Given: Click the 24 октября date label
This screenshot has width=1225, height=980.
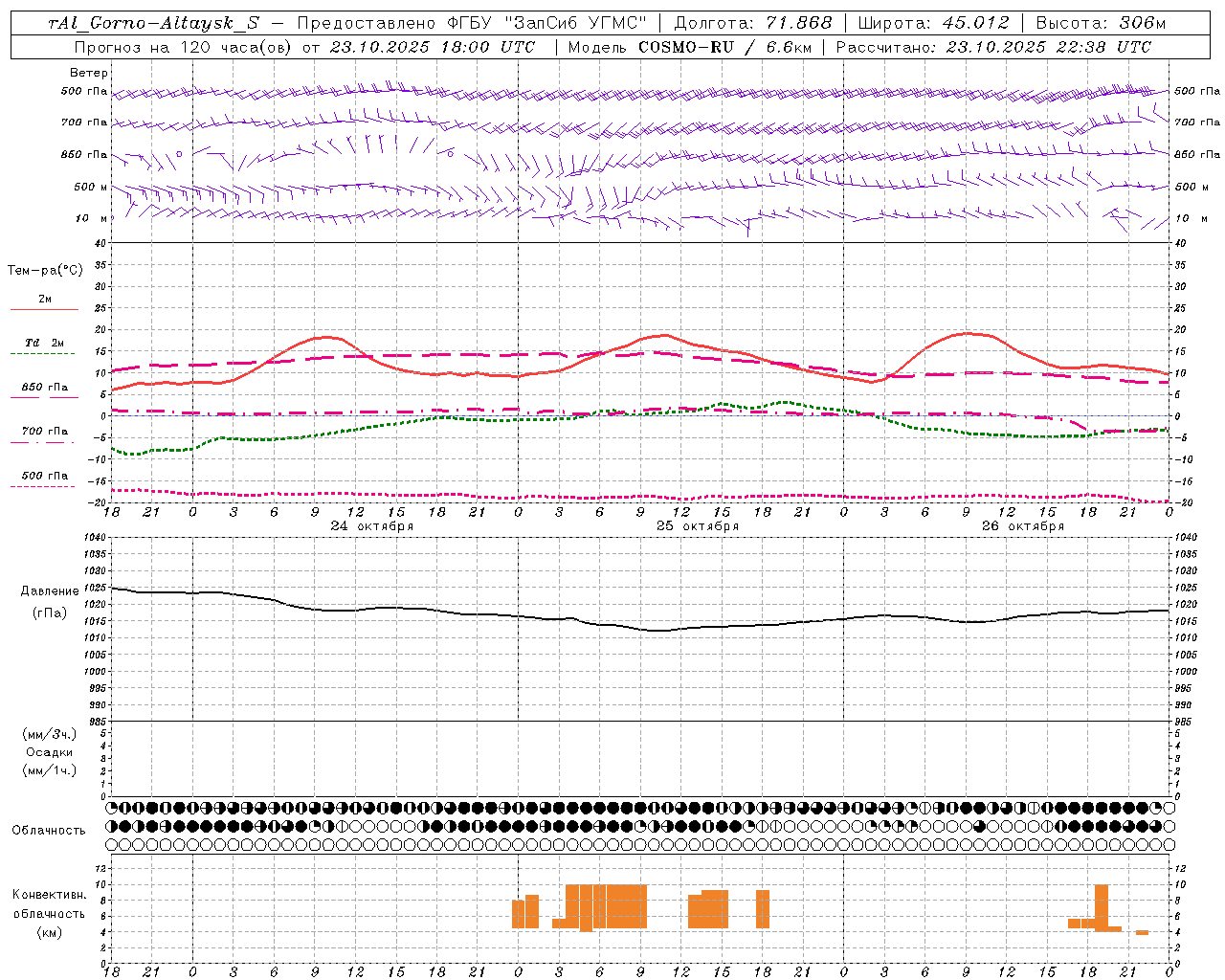Looking at the screenshot, I should click(x=372, y=526).
